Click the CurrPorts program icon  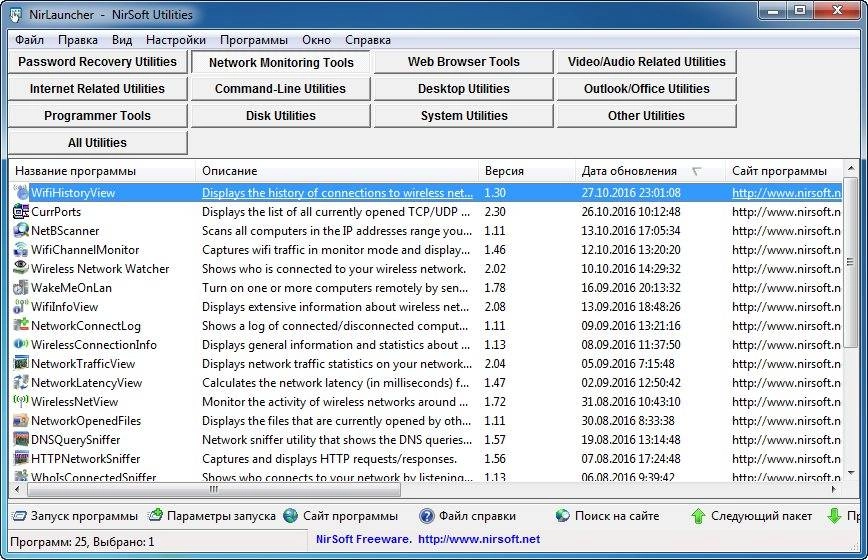[21, 211]
